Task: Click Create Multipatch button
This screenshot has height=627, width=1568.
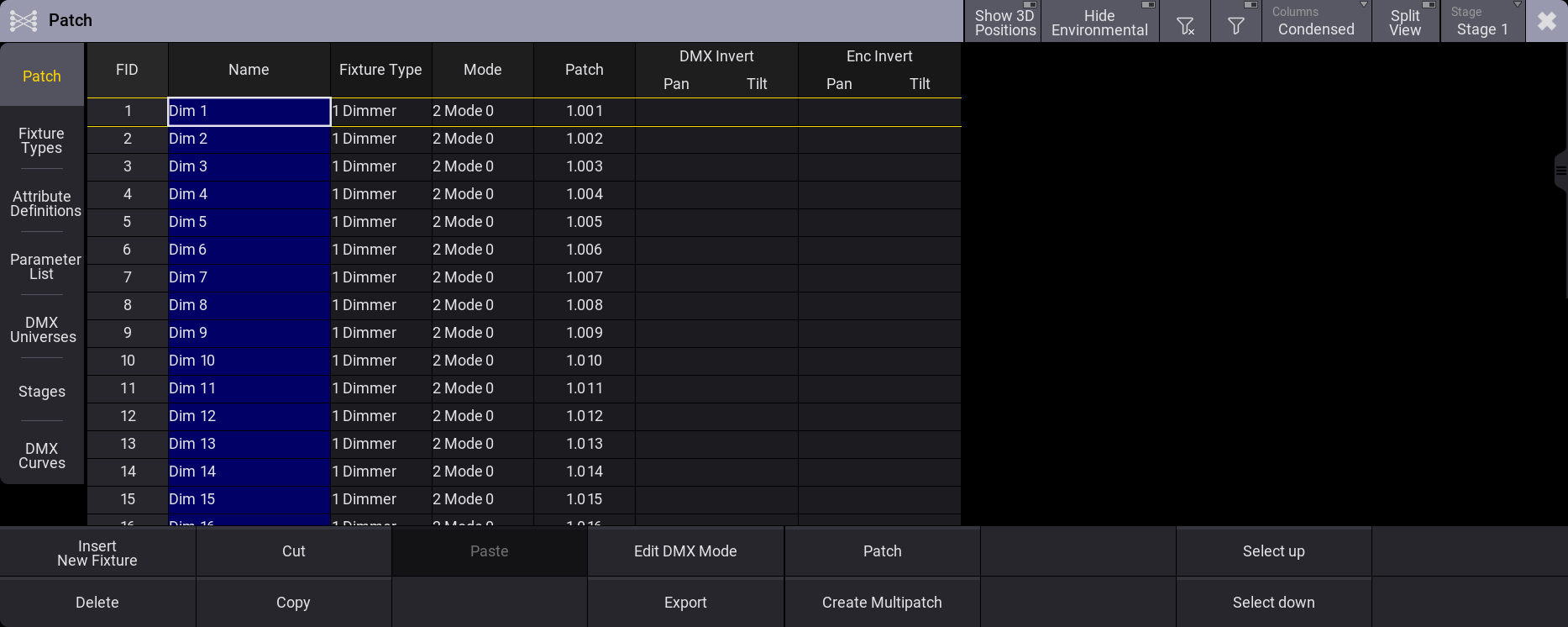Action: [x=882, y=603]
